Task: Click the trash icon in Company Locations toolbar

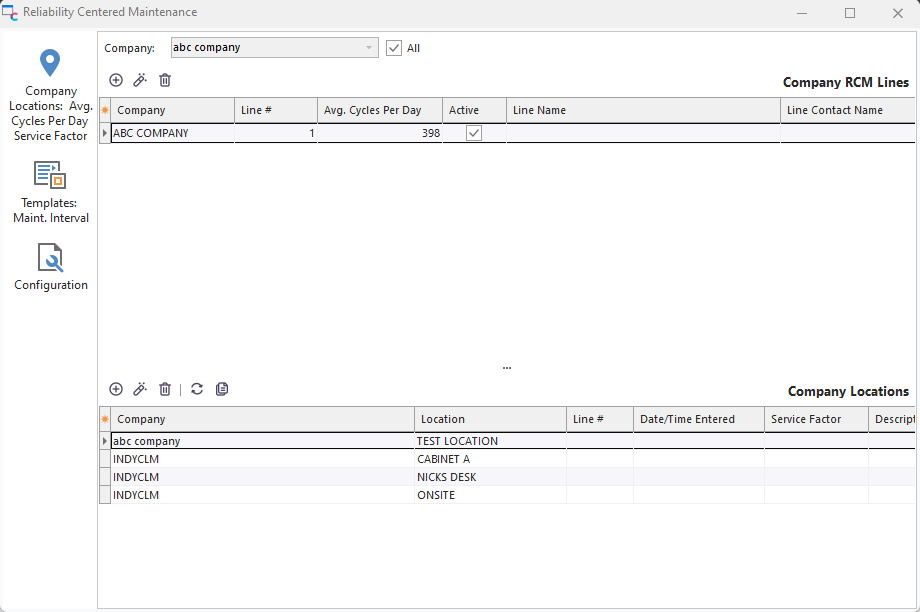Action: [165, 389]
